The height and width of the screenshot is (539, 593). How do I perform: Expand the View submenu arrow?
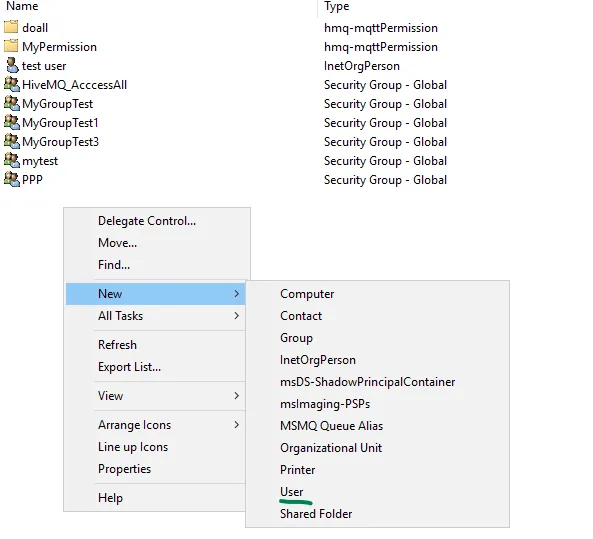click(237, 396)
